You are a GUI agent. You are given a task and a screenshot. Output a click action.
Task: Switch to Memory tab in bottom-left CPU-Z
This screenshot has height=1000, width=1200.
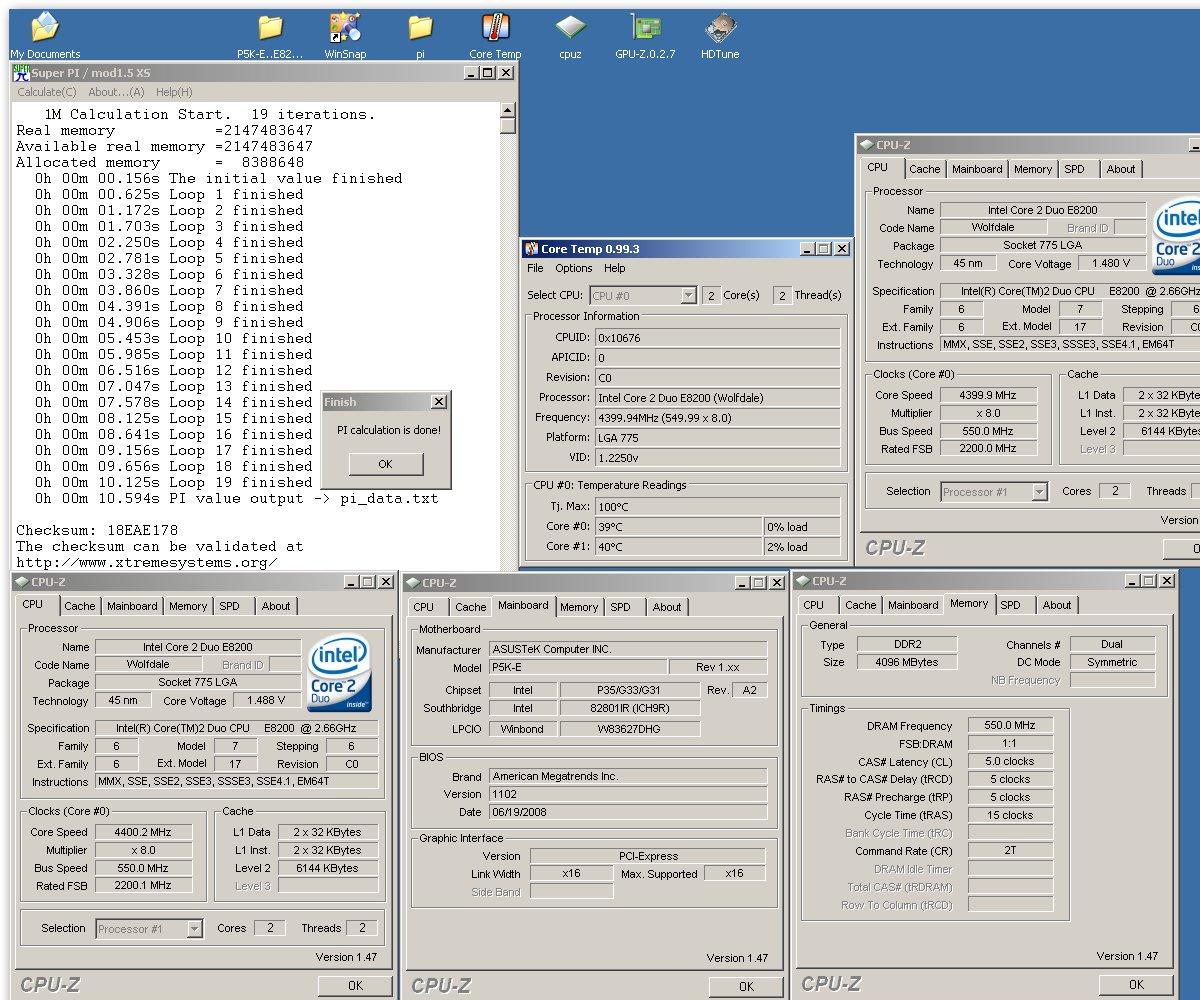(x=188, y=606)
